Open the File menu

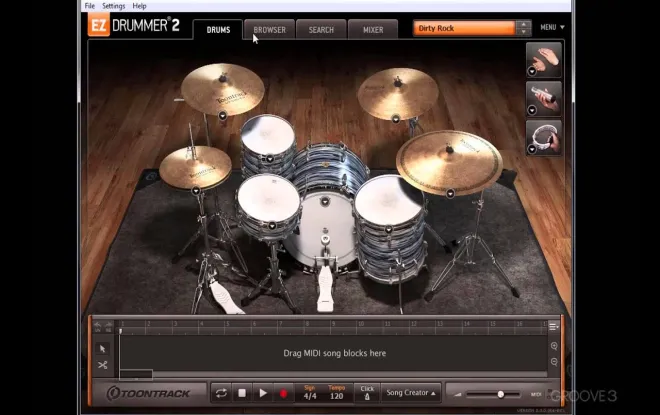[x=90, y=6]
